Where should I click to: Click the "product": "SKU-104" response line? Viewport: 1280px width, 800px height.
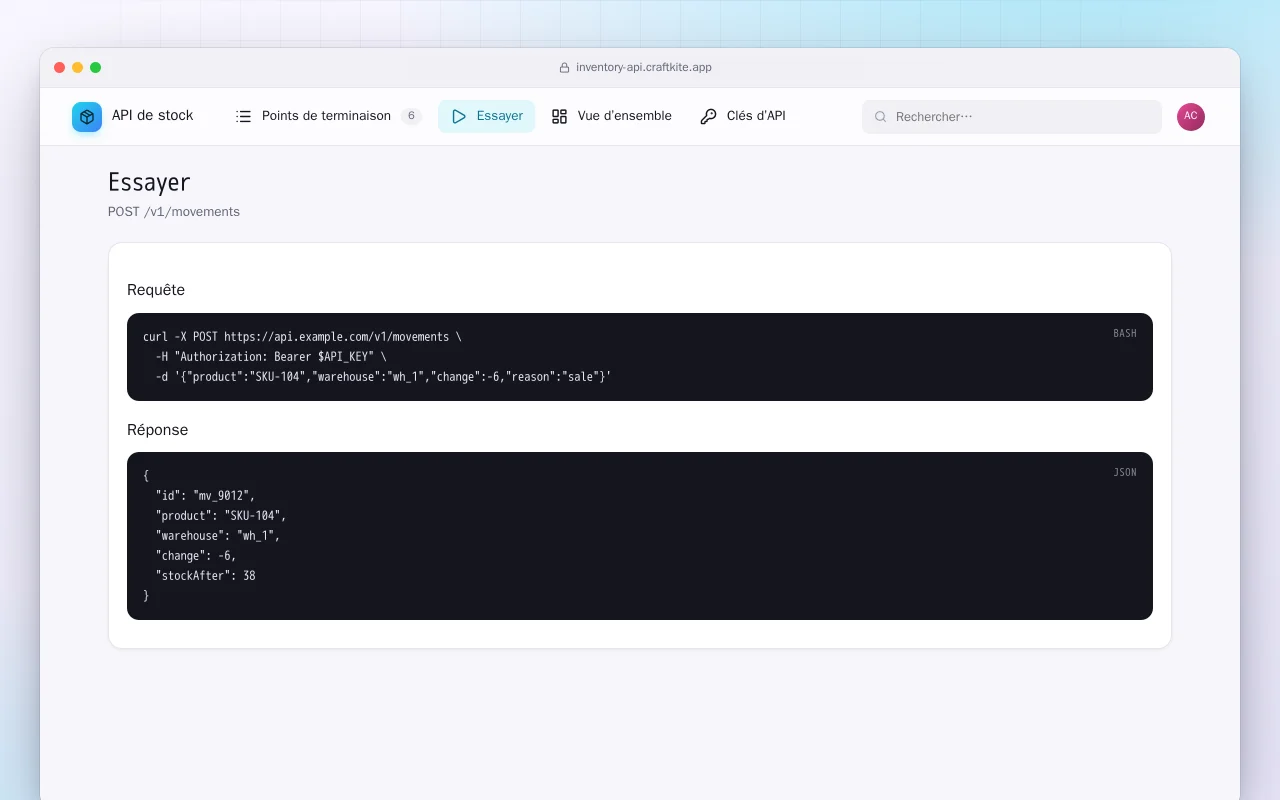pyautogui.click(x=221, y=516)
